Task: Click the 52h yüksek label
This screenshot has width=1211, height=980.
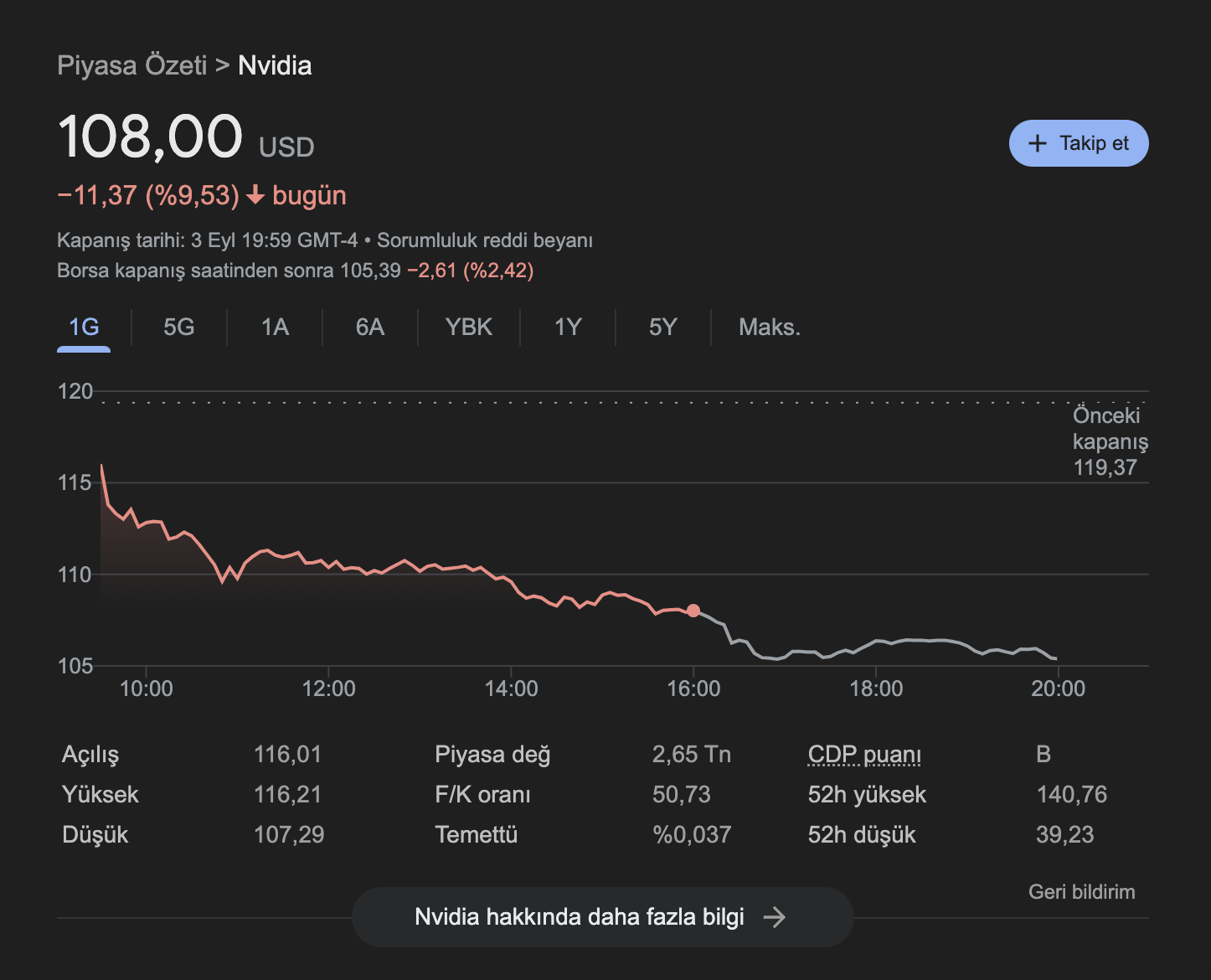Action: coord(867,795)
